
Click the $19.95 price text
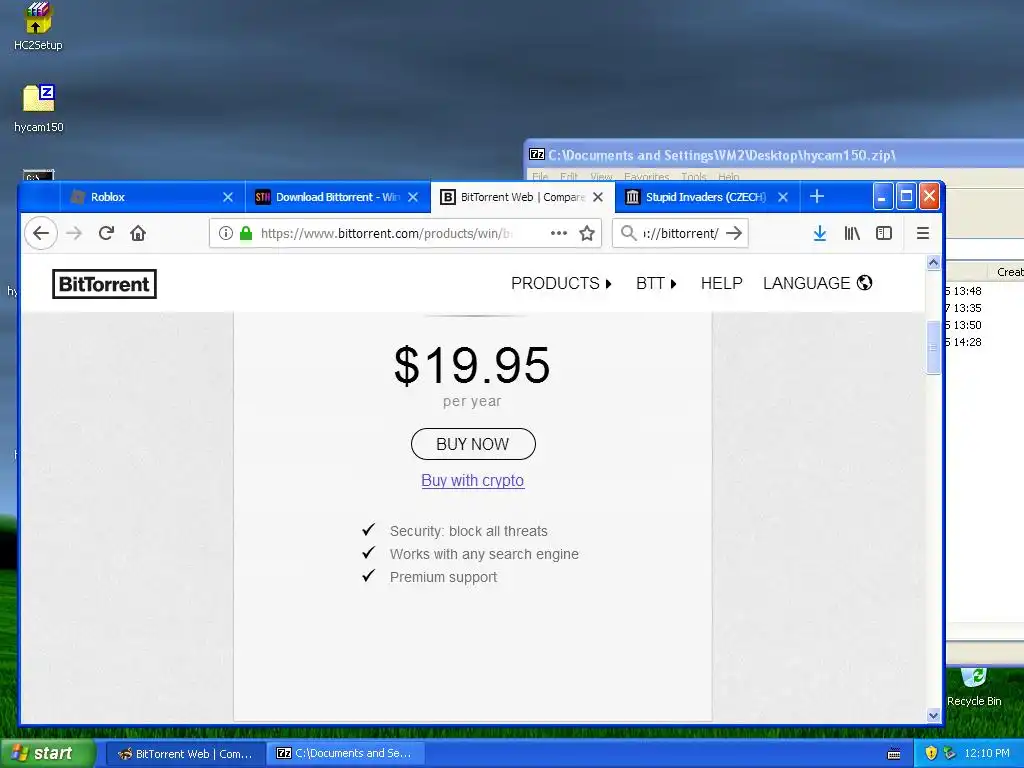pos(472,365)
